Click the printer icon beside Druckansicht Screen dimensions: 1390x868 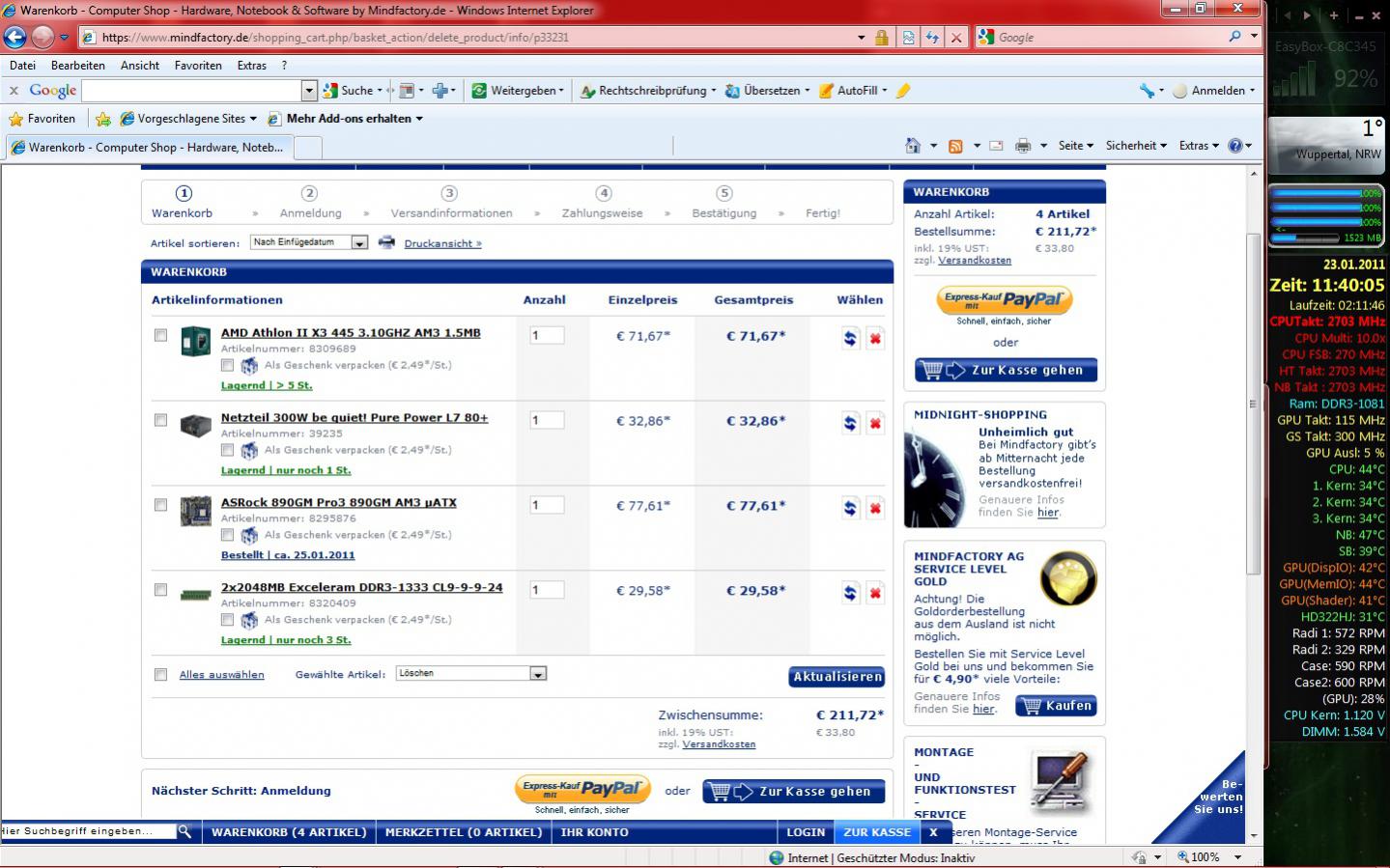pyautogui.click(x=386, y=242)
